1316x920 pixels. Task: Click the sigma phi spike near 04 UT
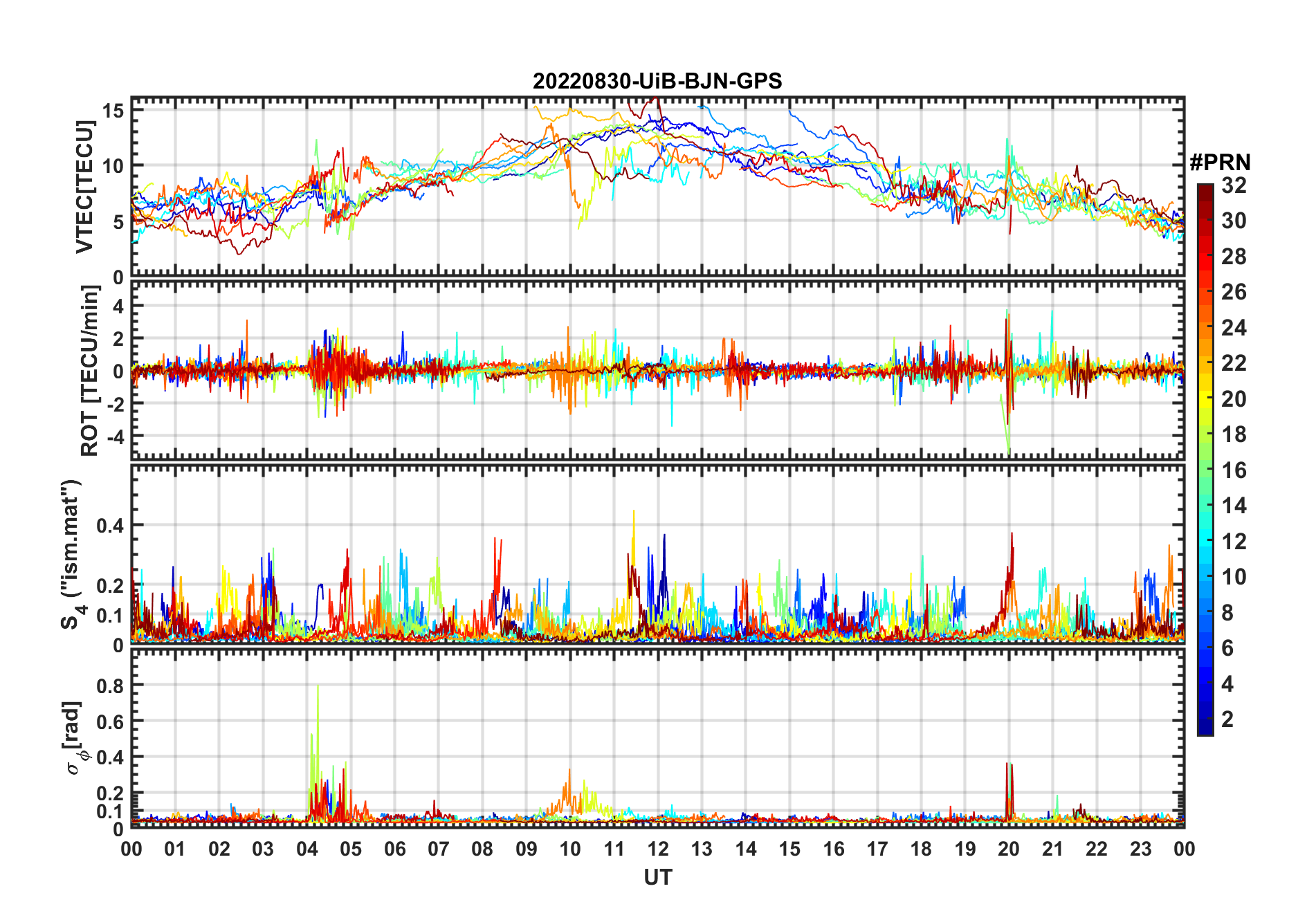[318, 719]
